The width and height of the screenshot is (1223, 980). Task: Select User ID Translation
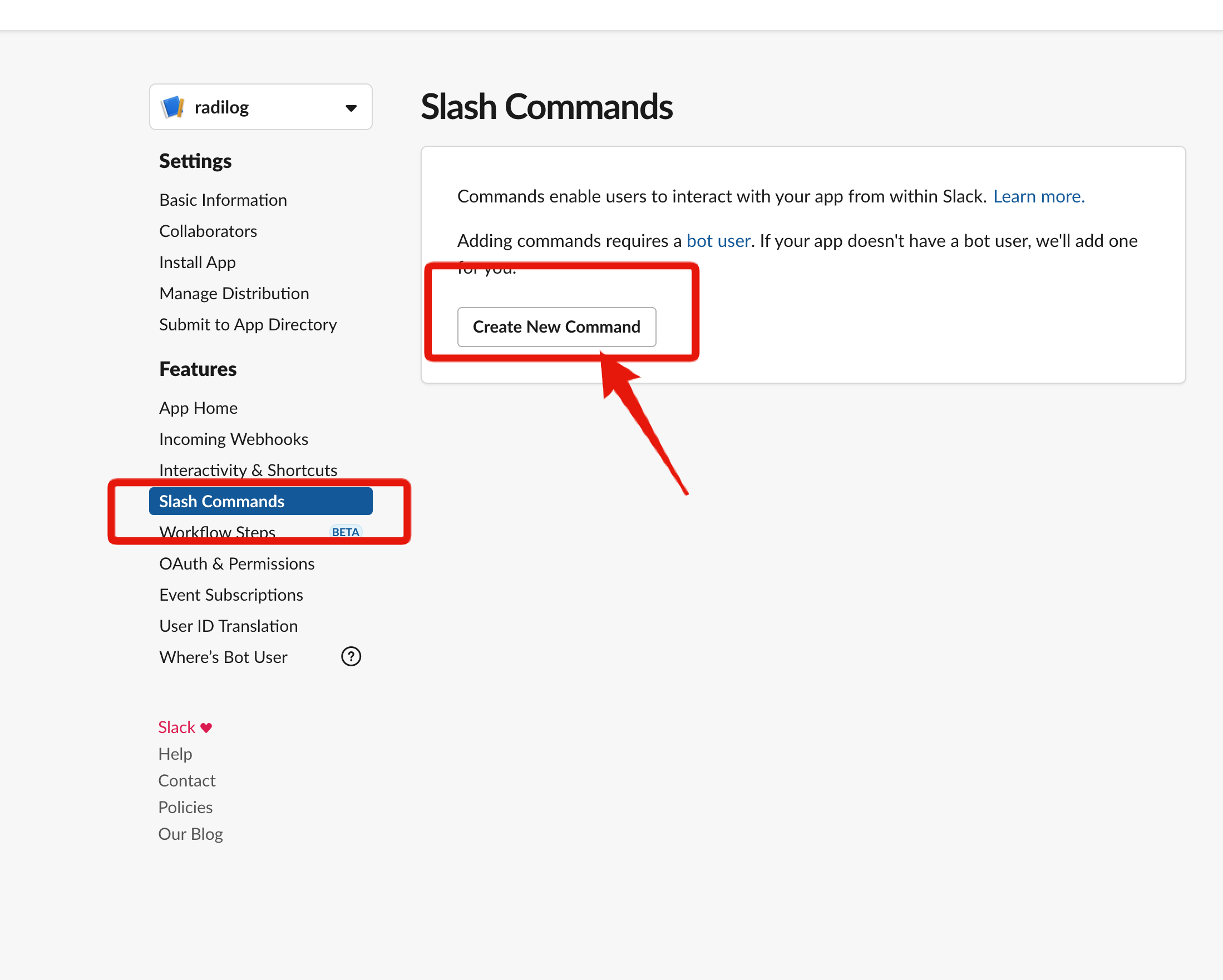[x=228, y=626]
